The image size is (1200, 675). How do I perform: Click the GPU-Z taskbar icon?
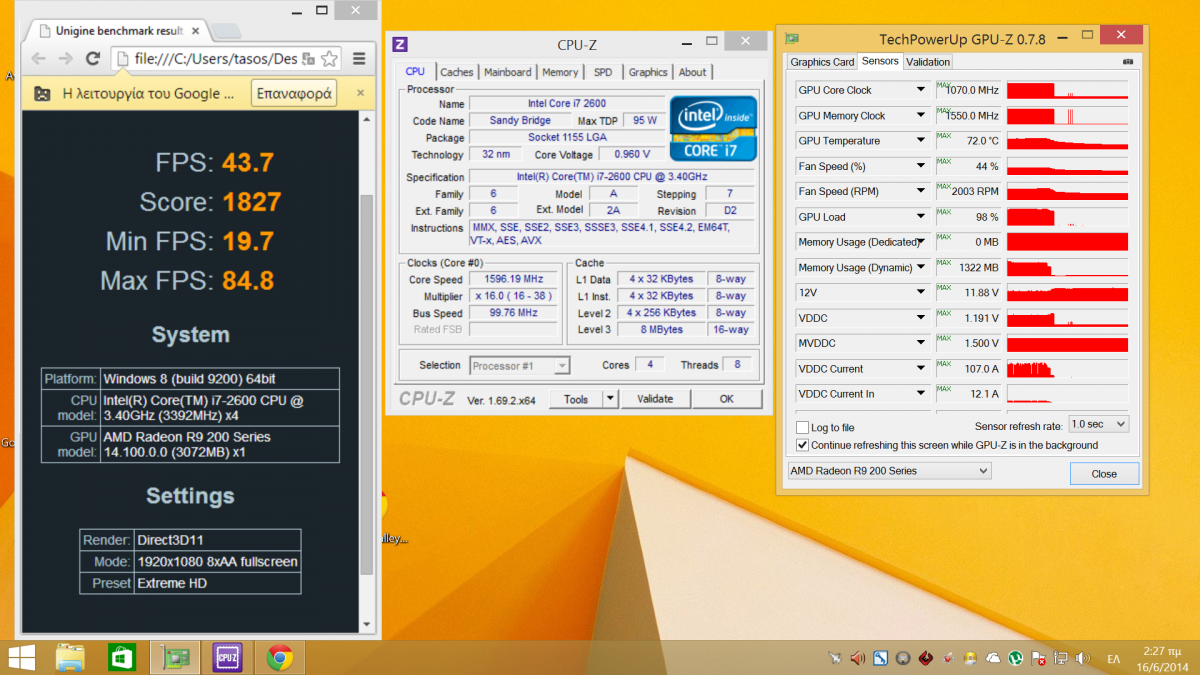tap(175, 657)
